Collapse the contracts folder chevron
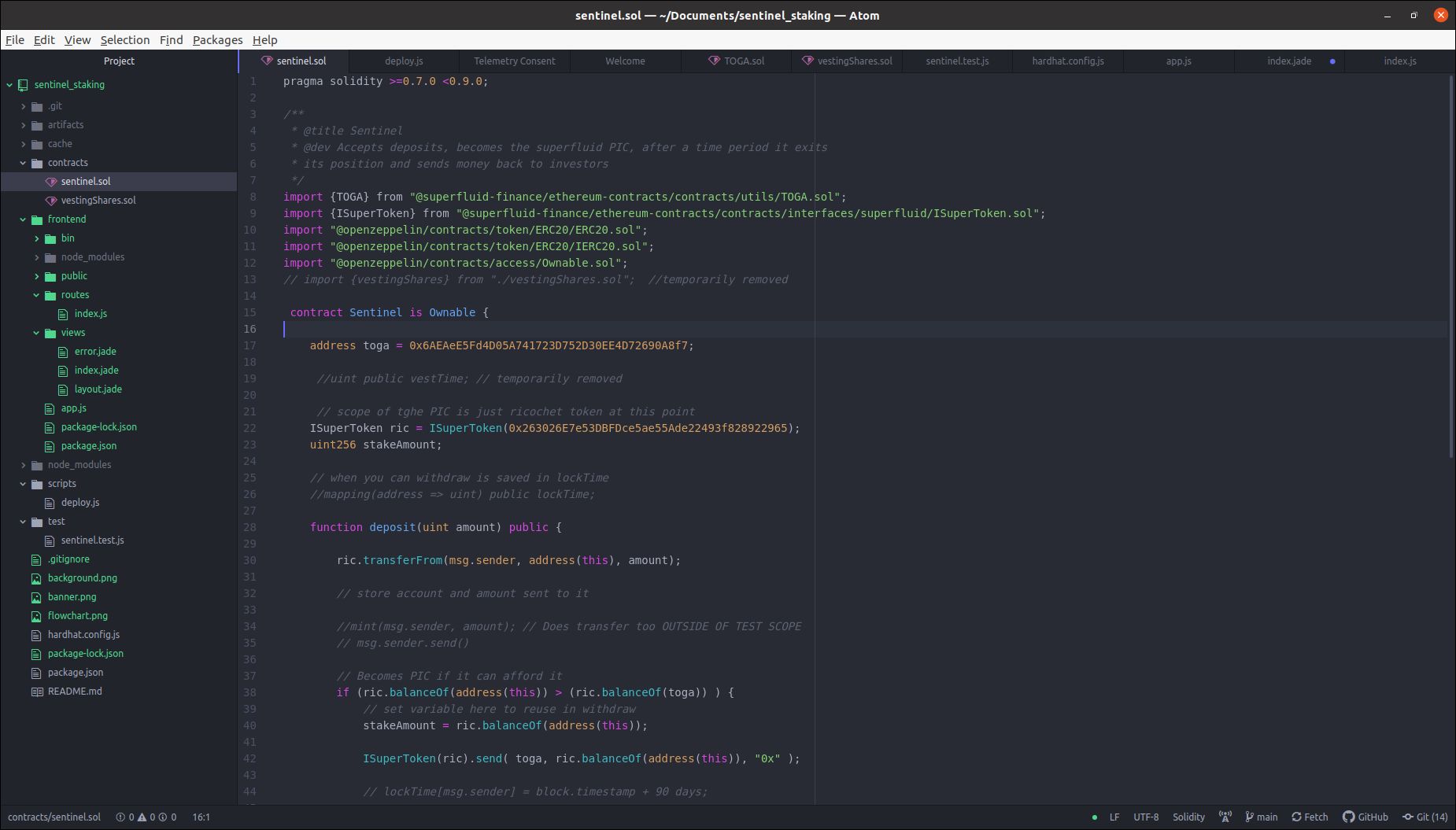This screenshot has height=830, width=1456. point(23,163)
